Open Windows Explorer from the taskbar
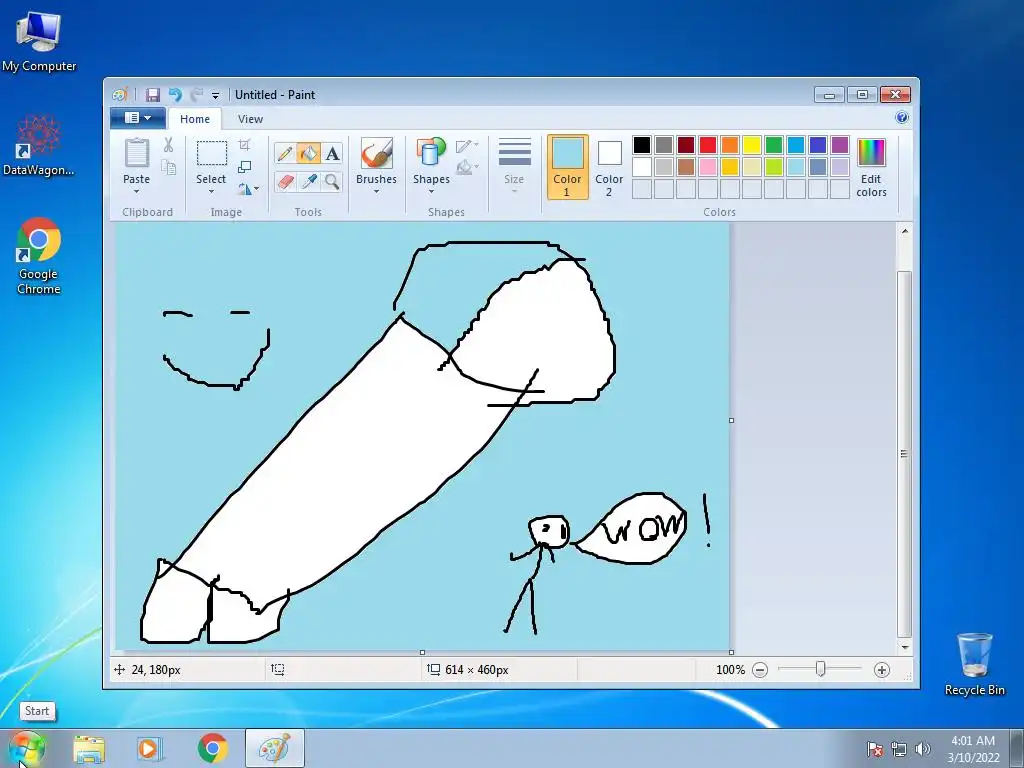The height and width of the screenshot is (768, 1024). 89,748
